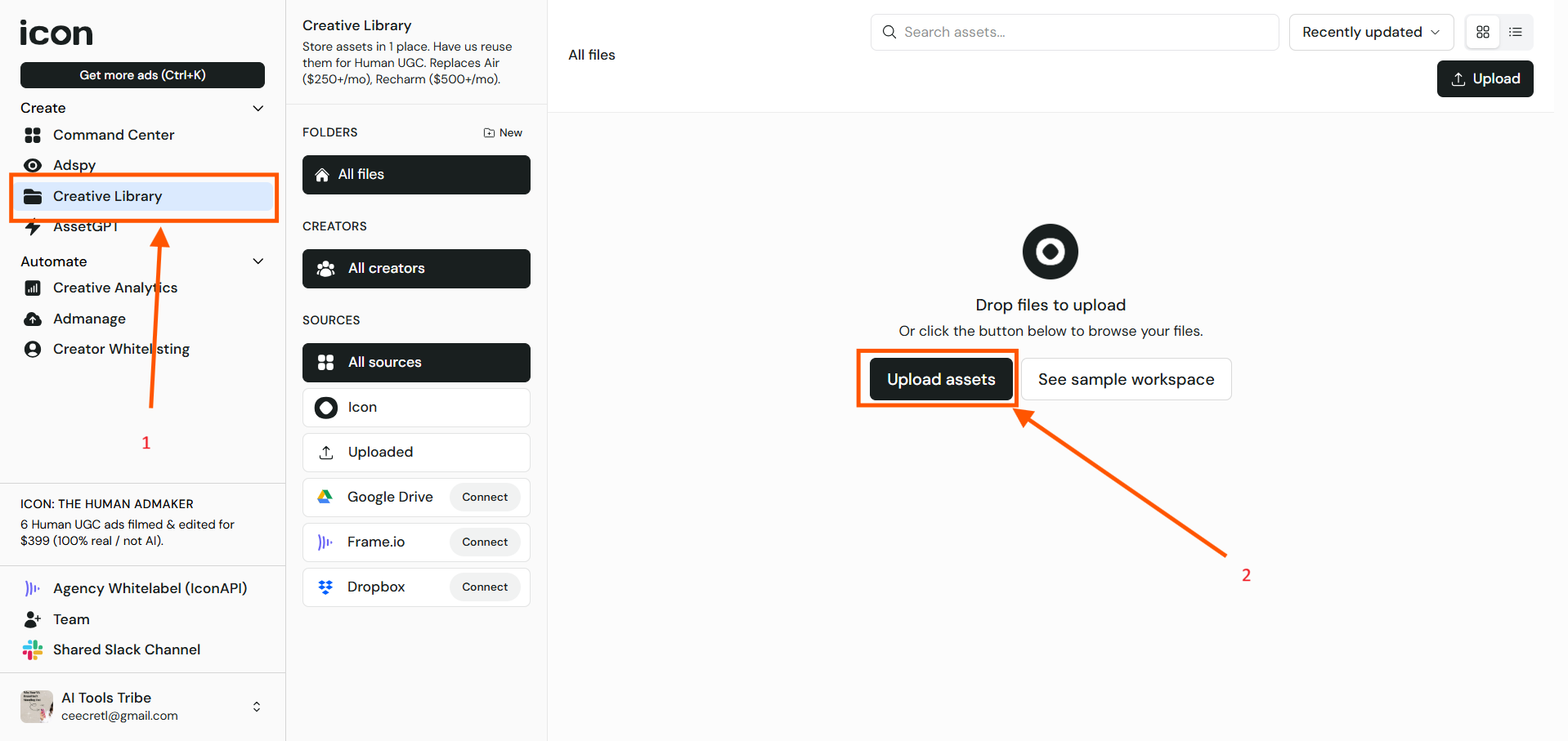Image resolution: width=1568 pixels, height=741 pixels.
Task: Select All creators
Action: (x=416, y=269)
